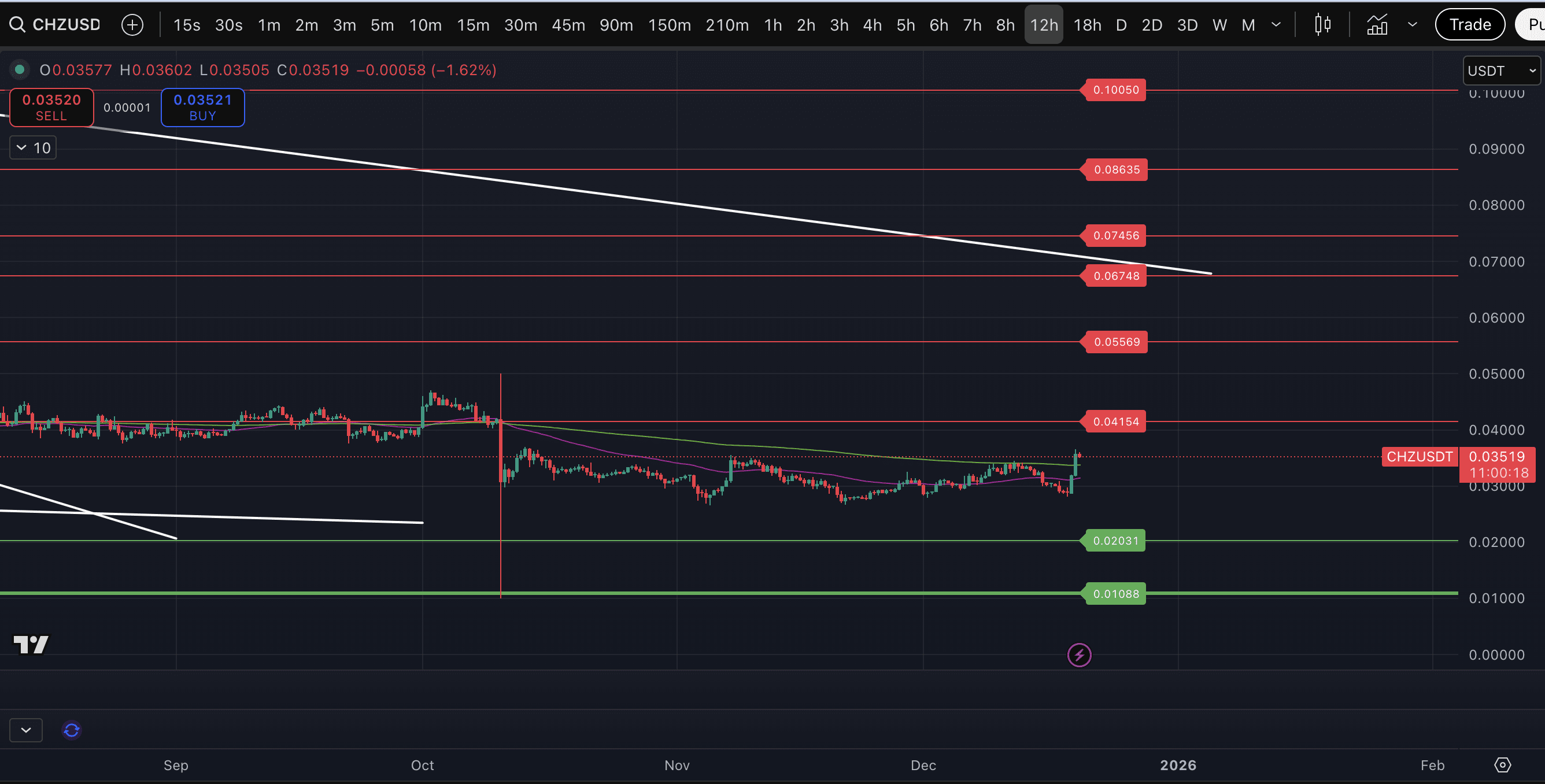This screenshot has height=784, width=1545.
Task: Click the 0.03520 SELL button
Action: (51, 108)
